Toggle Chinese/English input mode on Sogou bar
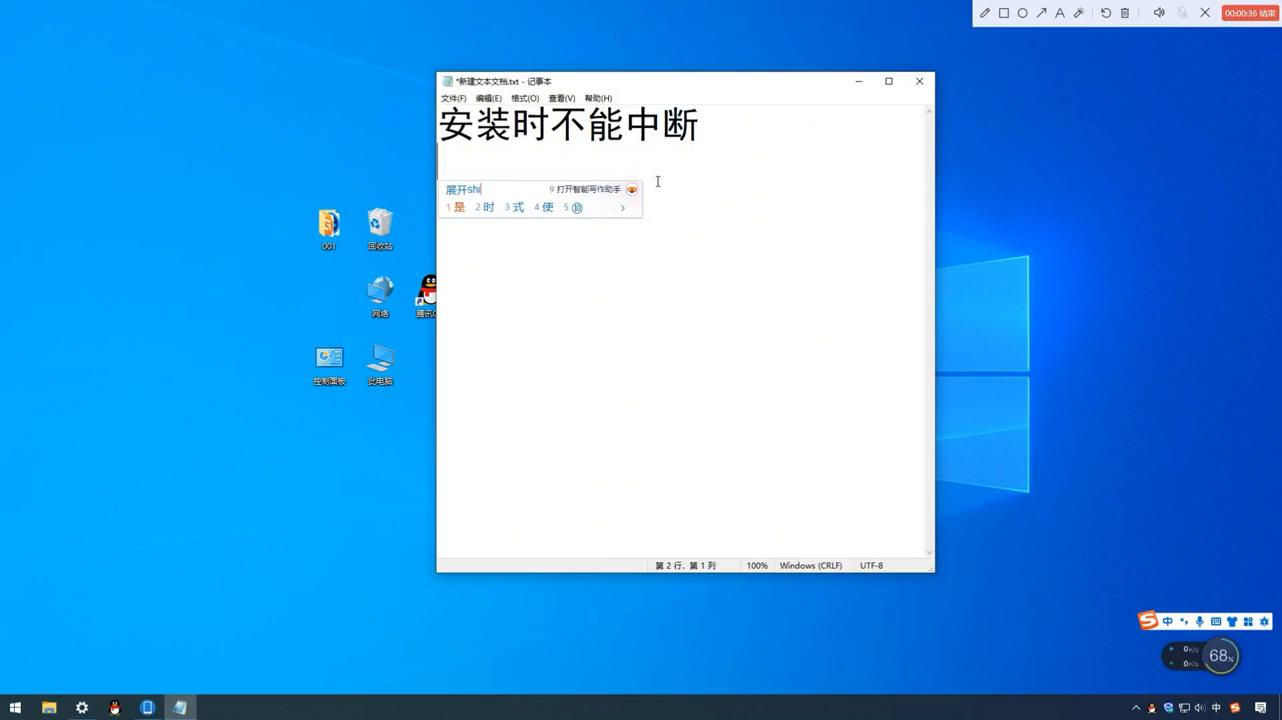 [x=1168, y=620]
